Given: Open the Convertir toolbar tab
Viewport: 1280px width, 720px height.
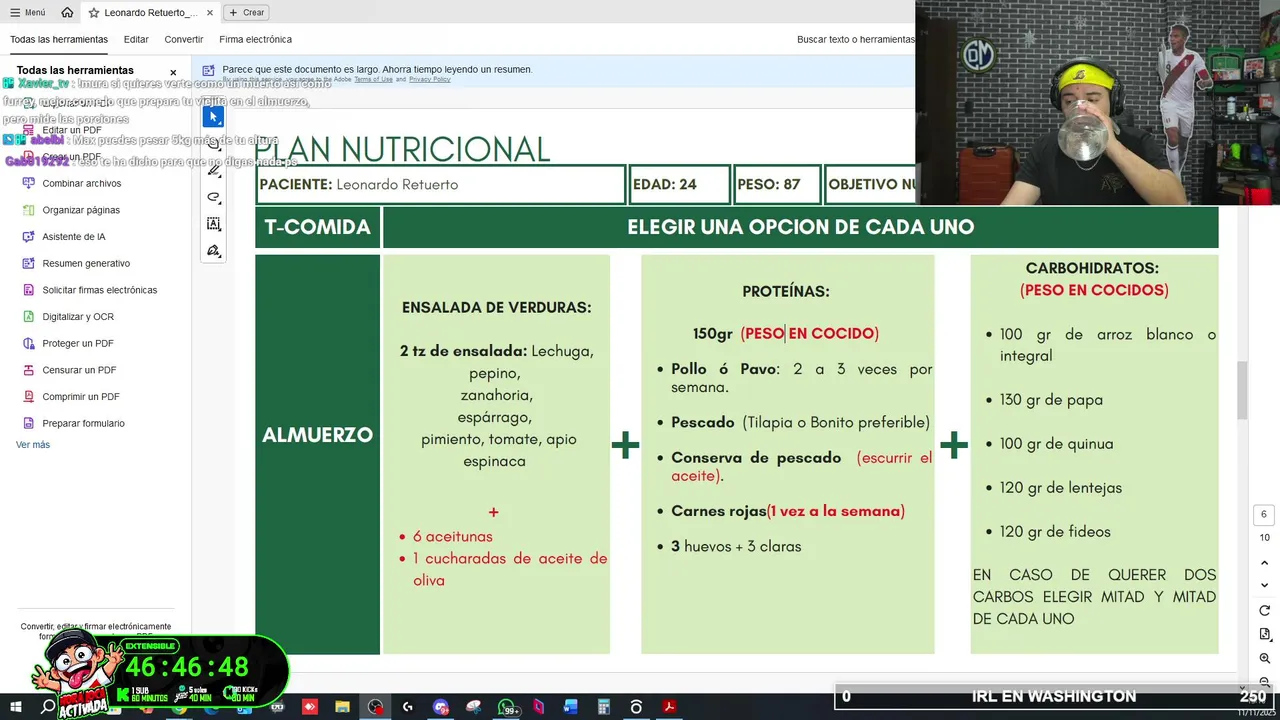Looking at the screenshot, I should [184, 39].
